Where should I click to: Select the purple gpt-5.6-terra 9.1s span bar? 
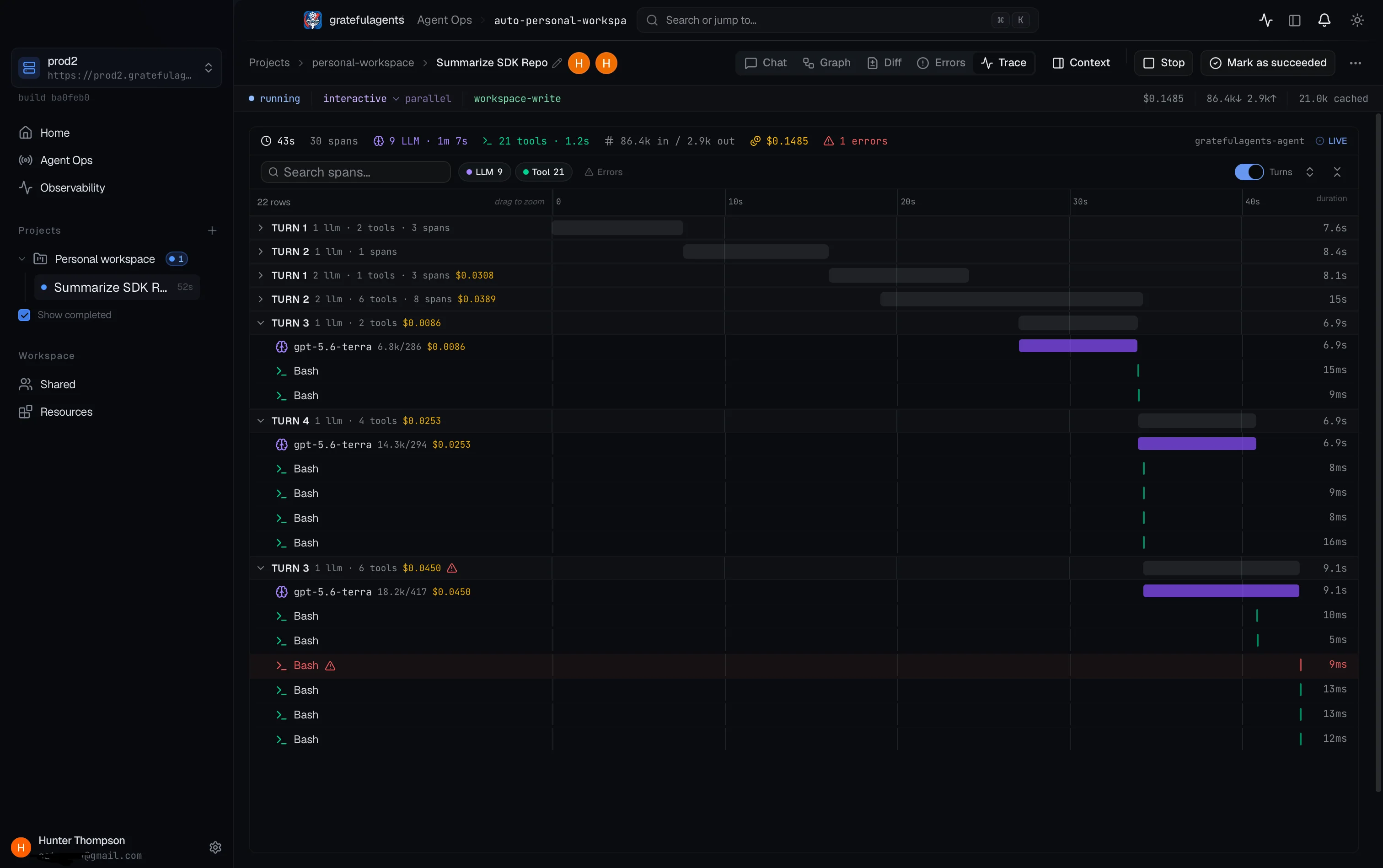(1221, 591)
